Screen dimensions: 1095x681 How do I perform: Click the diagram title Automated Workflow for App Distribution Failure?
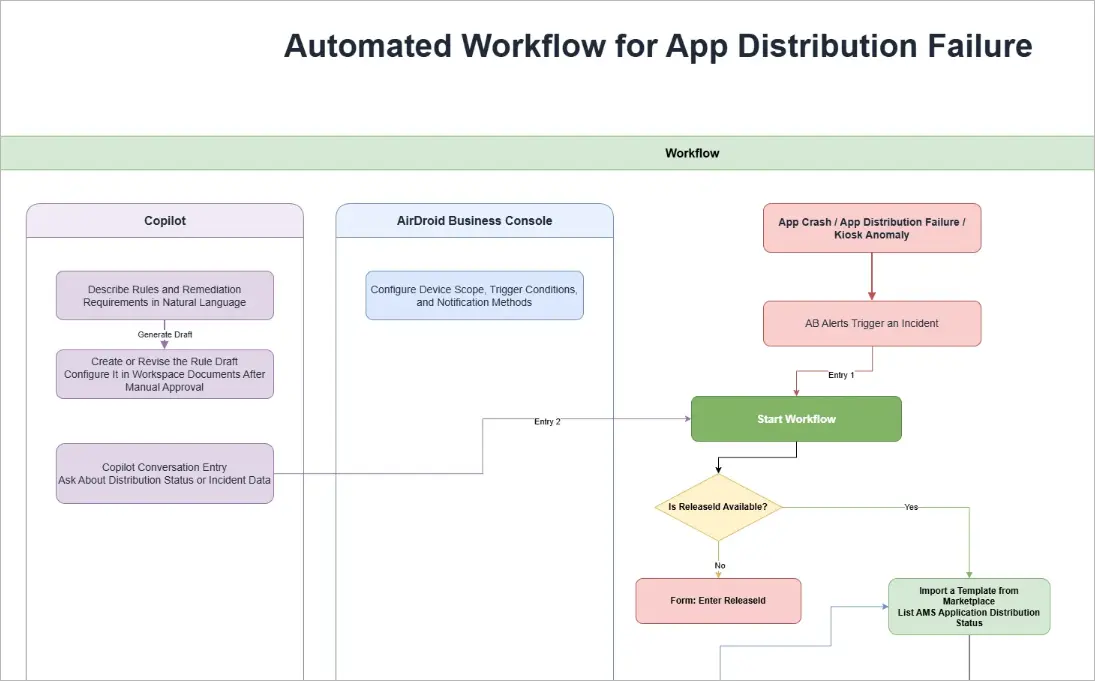tap(658, 46)
